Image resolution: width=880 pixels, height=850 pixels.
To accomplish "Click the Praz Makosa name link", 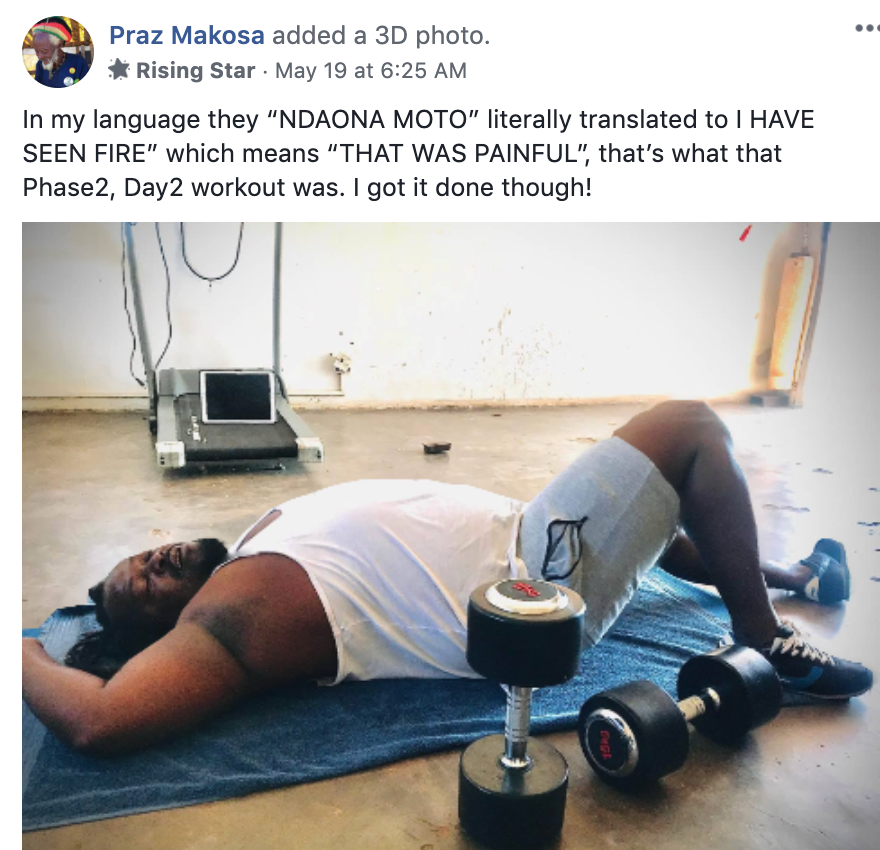I will (186, 35).
